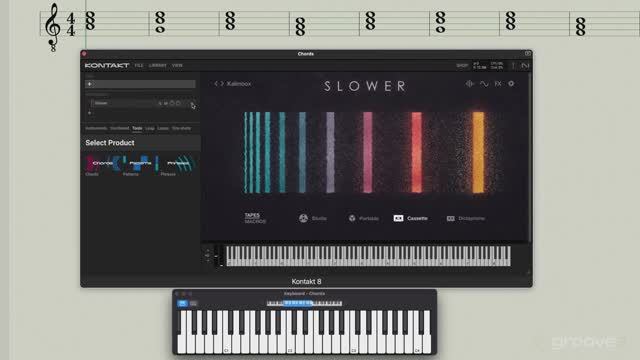Open the SHOP button in Kontakt header

tap(462, 65)
